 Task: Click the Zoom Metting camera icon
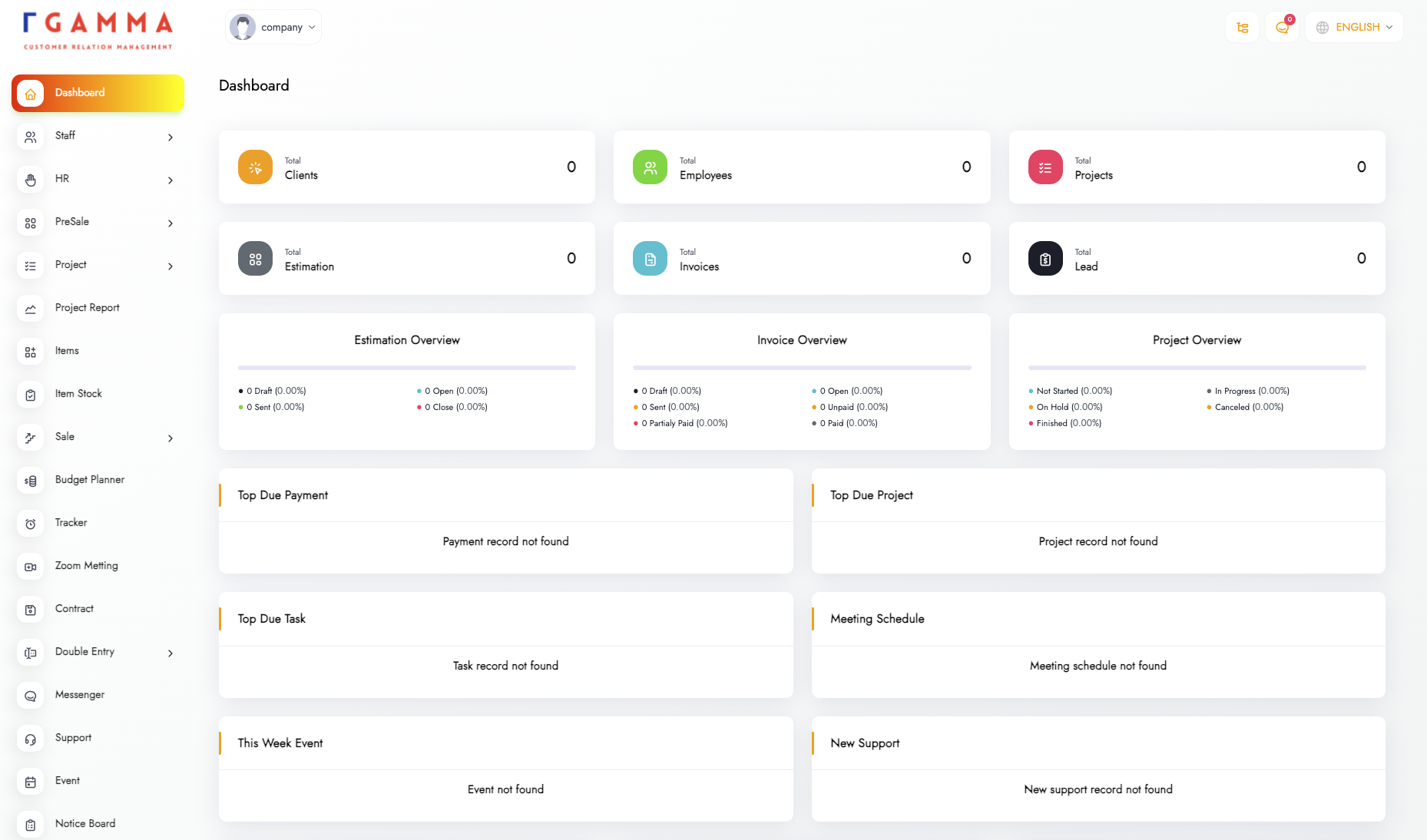[x=30, y=567]
